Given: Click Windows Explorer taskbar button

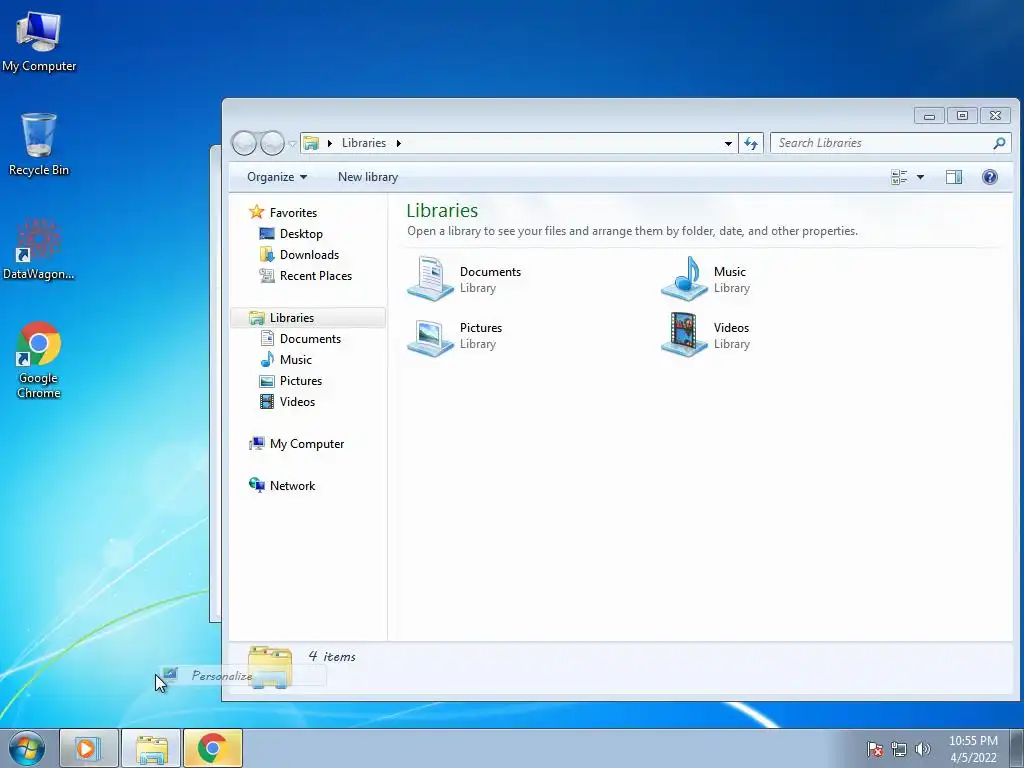Looking at the screenshot, I should (152, 748).
